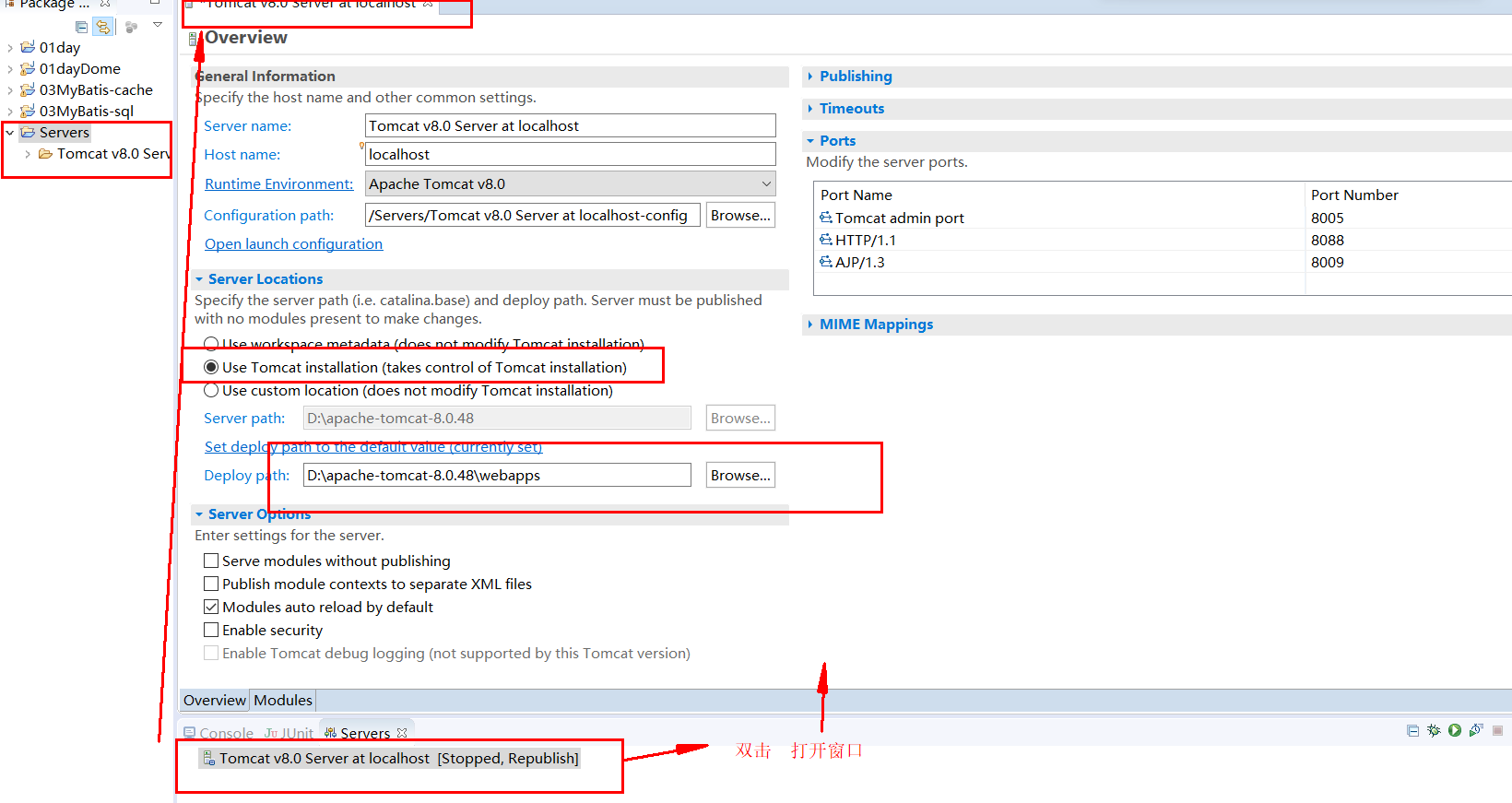
Task: Select Use Tomcat installation radio option
Action: tap(211, 367)
